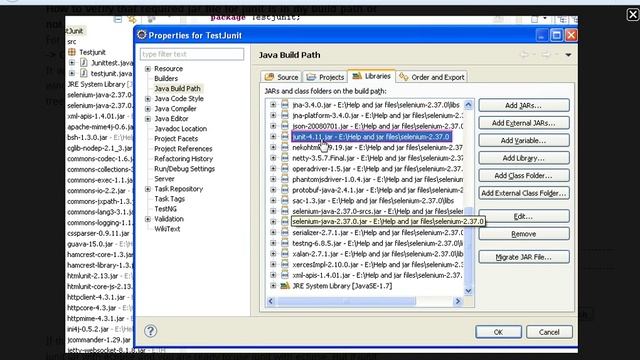Click the jna-platform-3.4.0.jar jar icon
Image resolution: width=640 pixels, height=360 pixels.
(284, 116)
